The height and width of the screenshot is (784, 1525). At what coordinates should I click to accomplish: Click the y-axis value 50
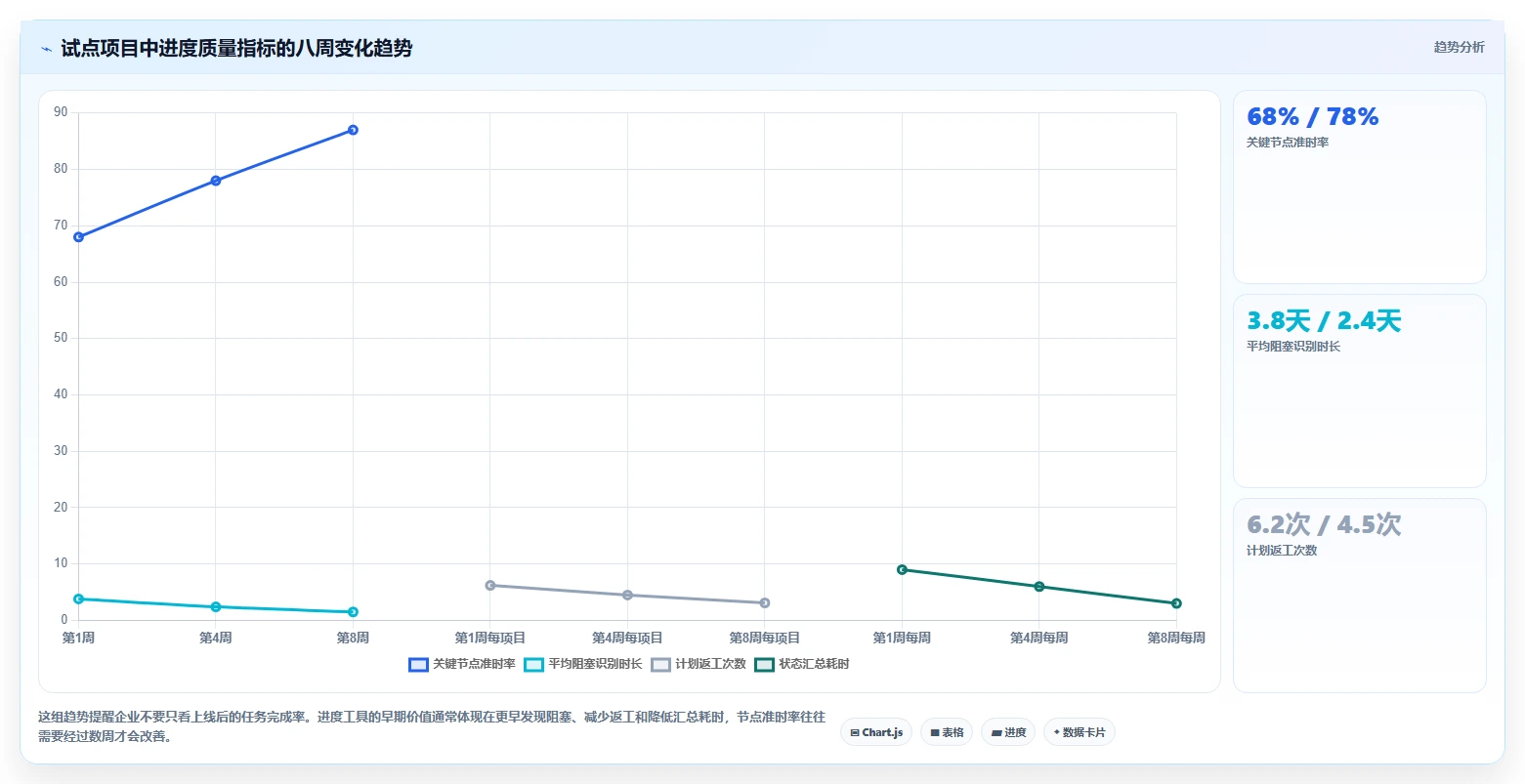click(61, 338)
